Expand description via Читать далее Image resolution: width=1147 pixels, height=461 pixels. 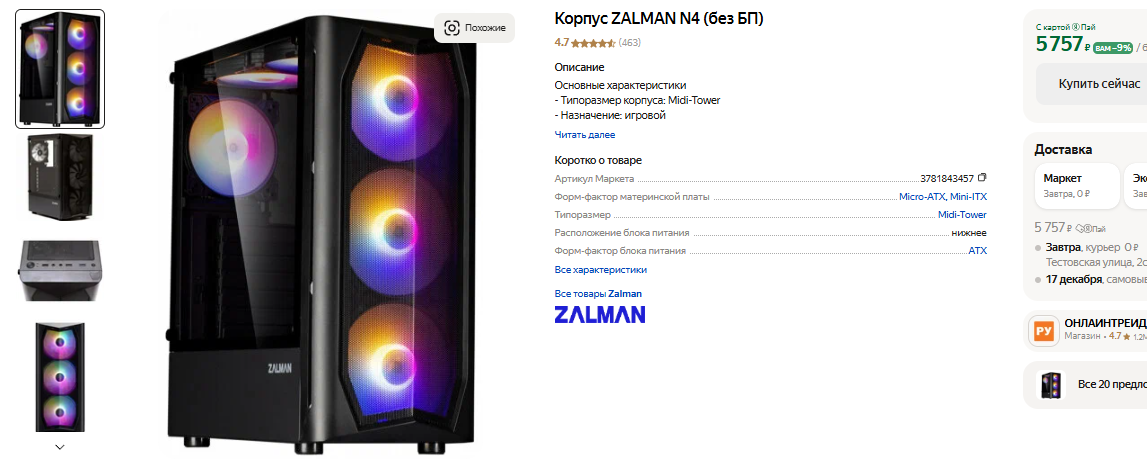click(584, 135)
